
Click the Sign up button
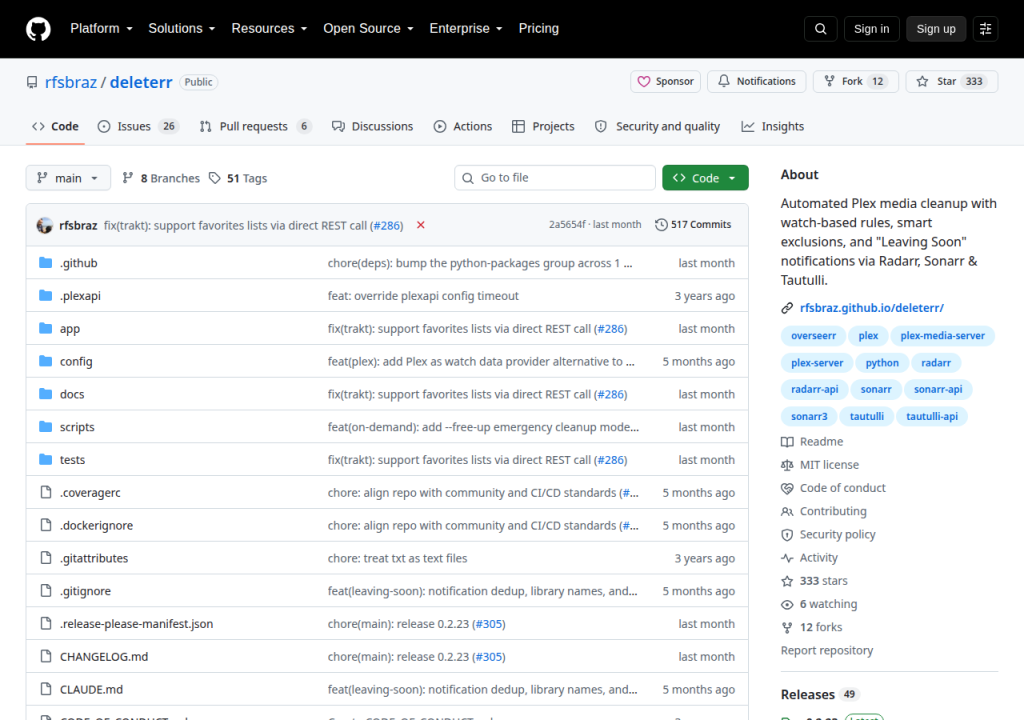click(x=936, y=29)
